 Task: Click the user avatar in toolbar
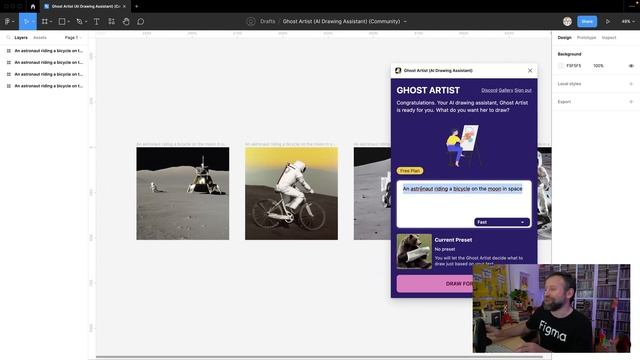[567, 21]
